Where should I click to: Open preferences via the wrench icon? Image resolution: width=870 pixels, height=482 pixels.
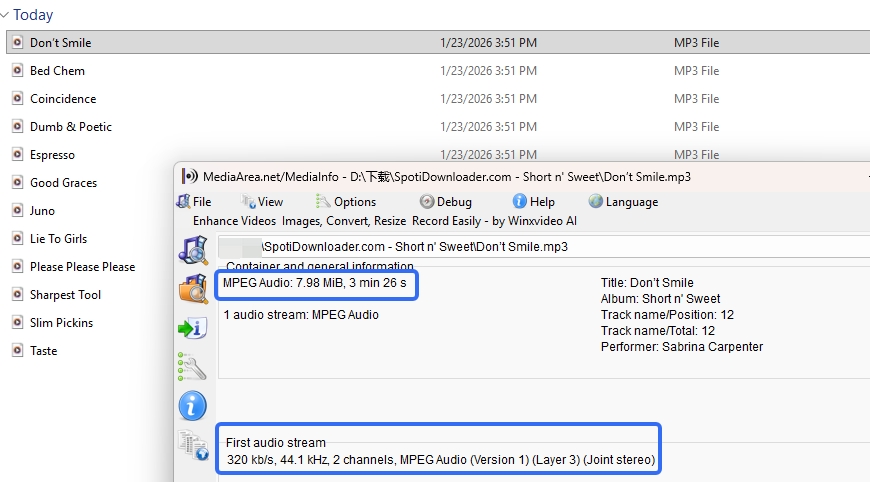tap(192, 367)
